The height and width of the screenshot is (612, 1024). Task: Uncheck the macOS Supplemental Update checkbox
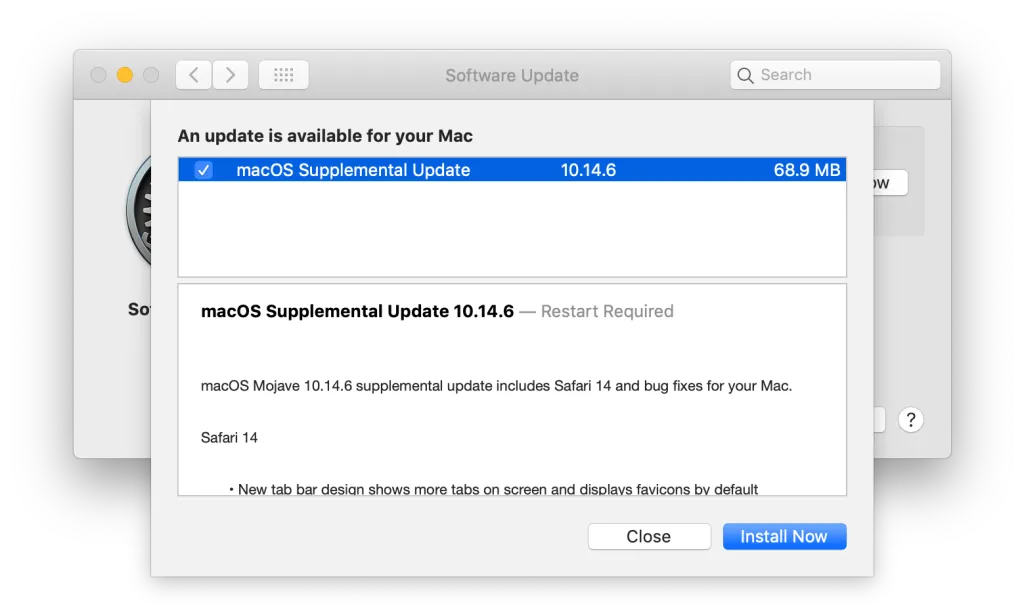[203, 170]
